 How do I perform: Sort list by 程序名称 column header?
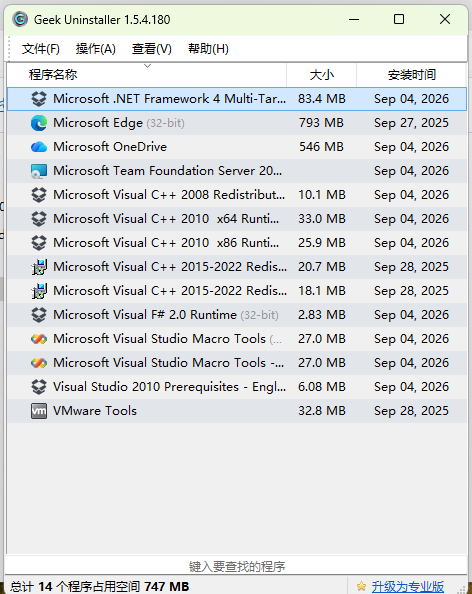(x=147, y=75)
